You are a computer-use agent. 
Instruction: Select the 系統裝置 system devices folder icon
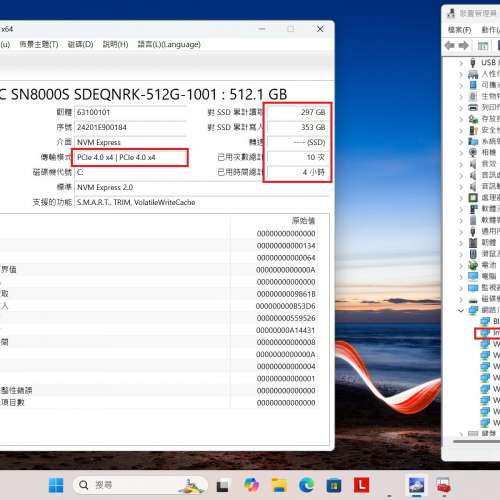tap(473, 141)
